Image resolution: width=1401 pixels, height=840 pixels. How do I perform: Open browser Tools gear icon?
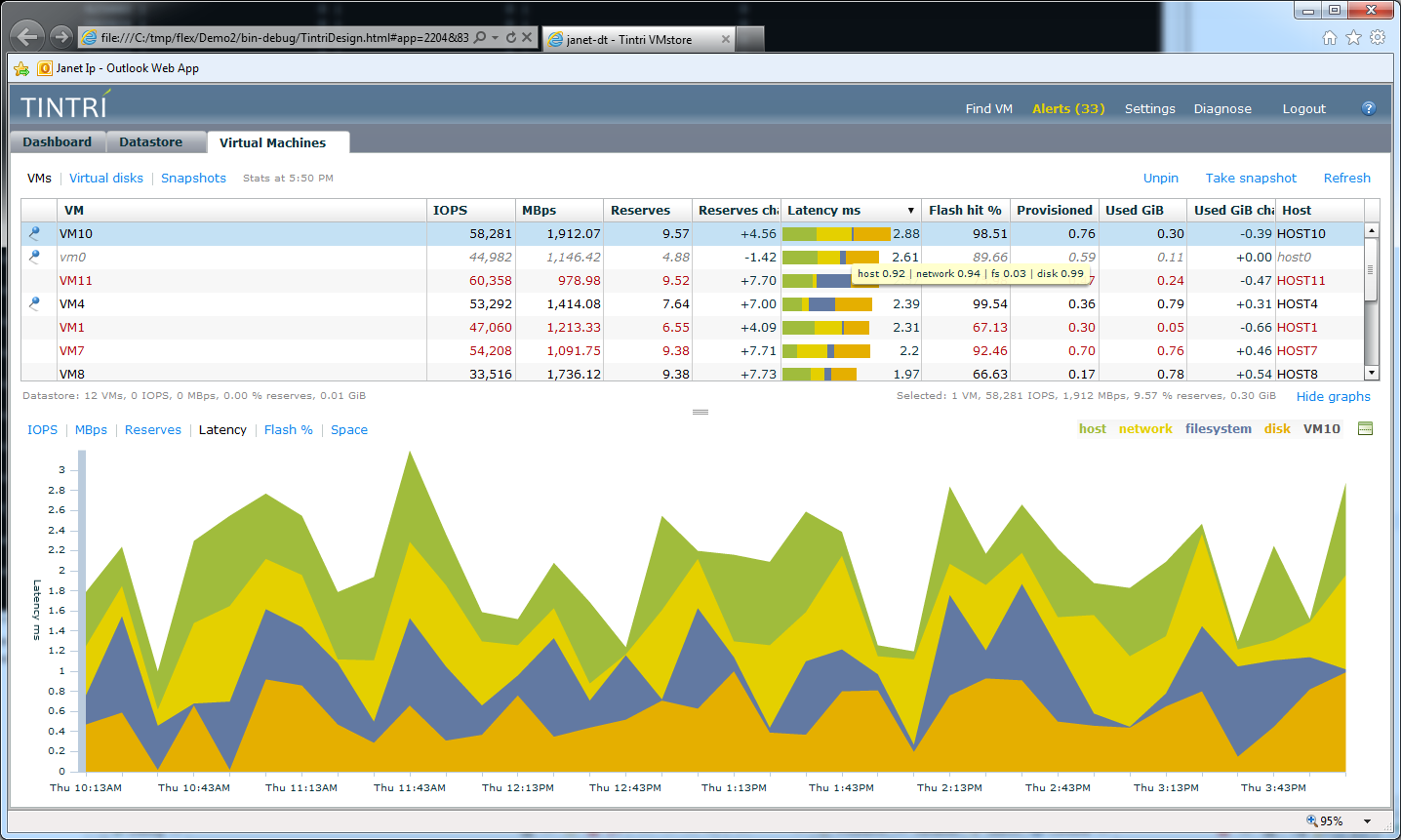point(1378,37)
